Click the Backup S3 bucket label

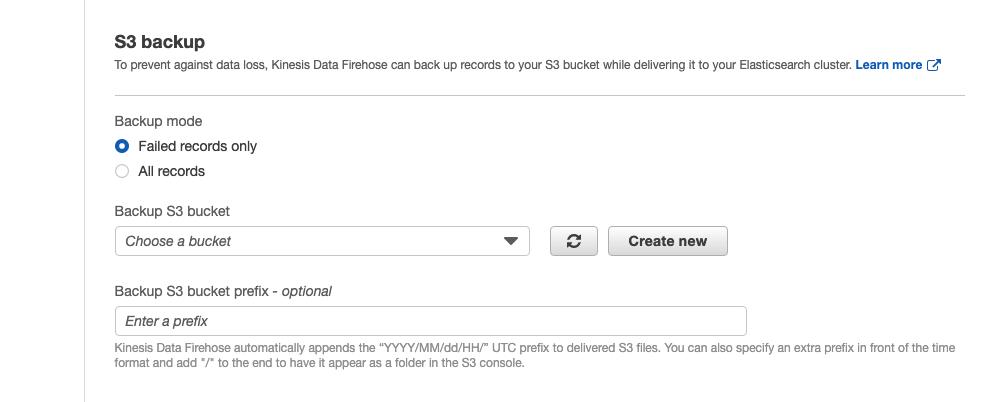172,211
